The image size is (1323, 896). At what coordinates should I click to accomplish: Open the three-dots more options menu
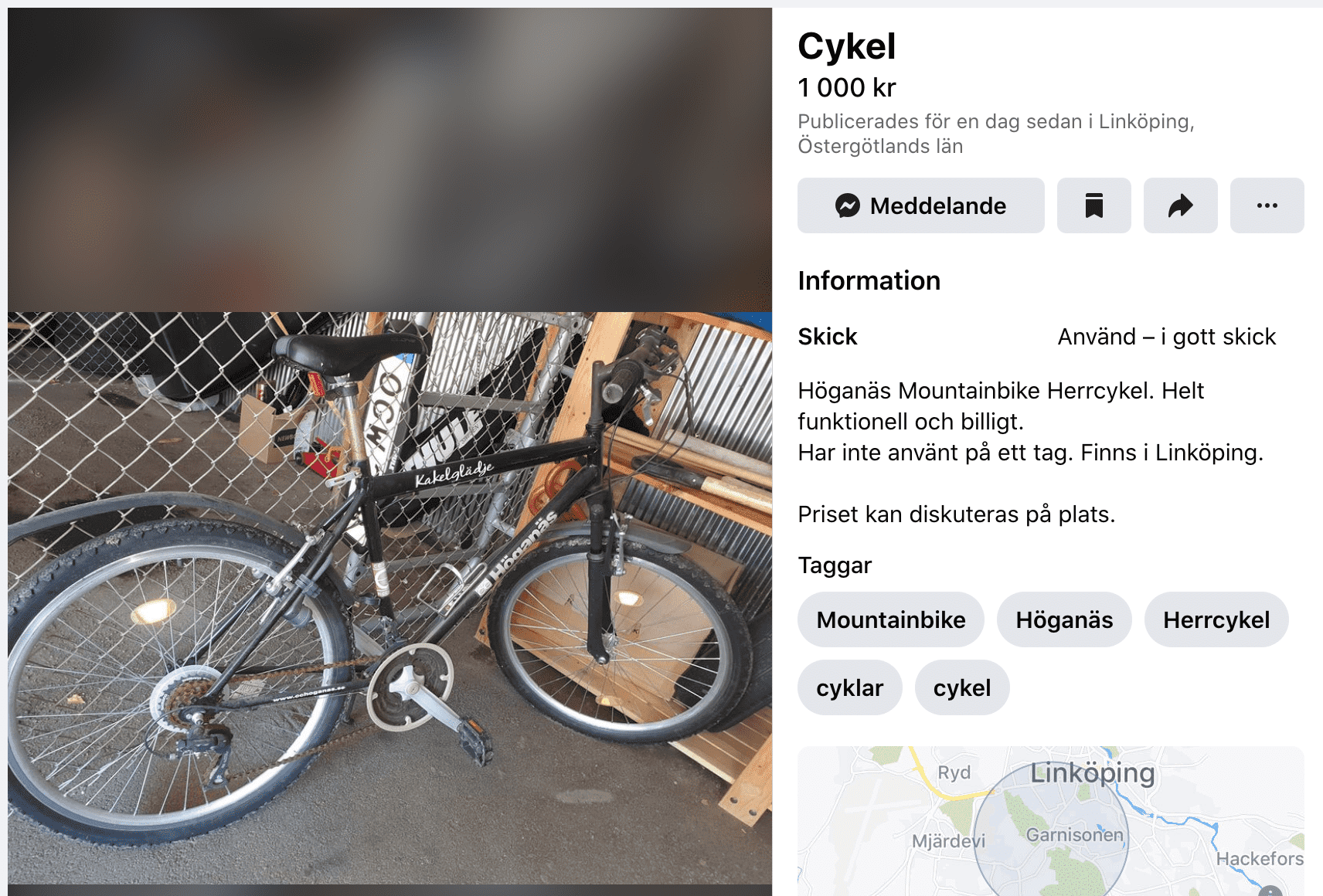tap(1267, 205)
